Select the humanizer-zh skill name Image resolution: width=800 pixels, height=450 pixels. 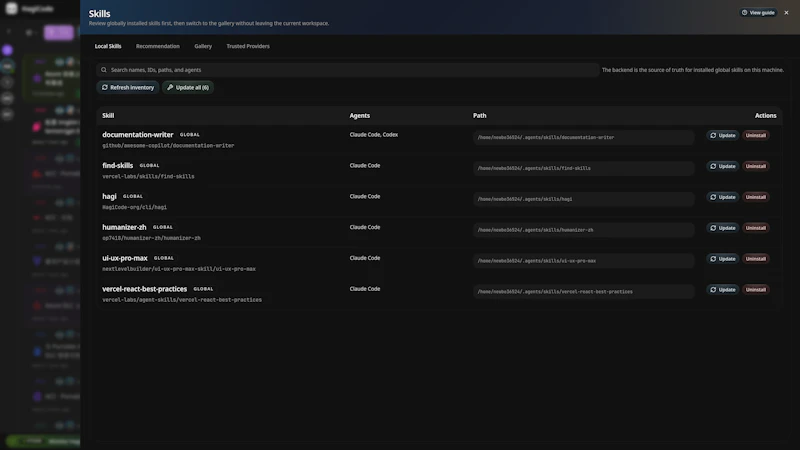tap(124, 227)
